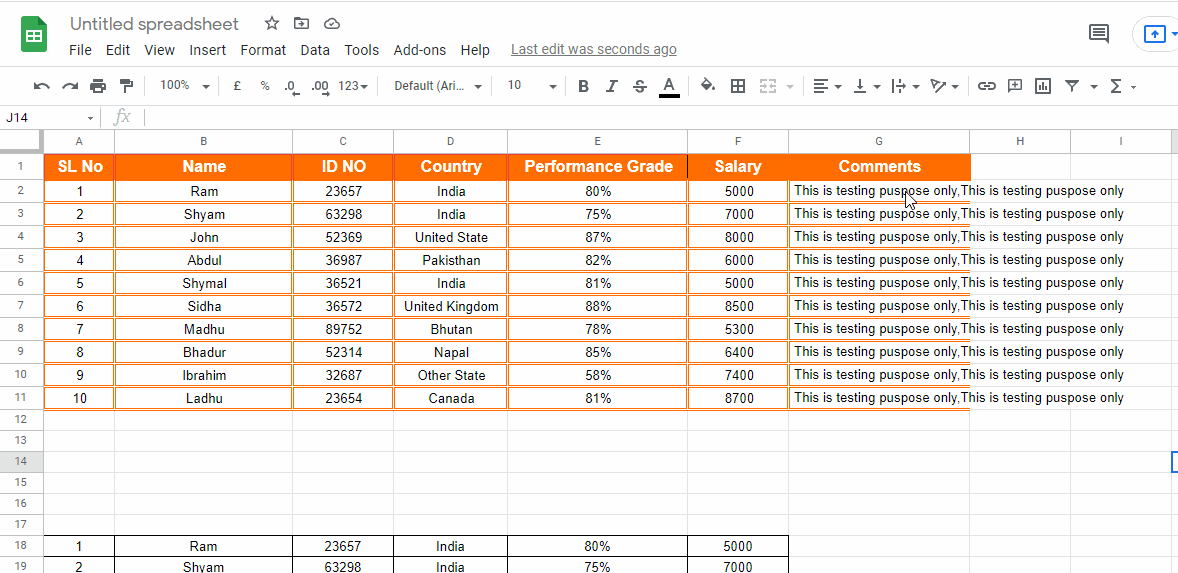Open vertical align dropdown
Screen dimensions: 1178x573
click(867, 86)
